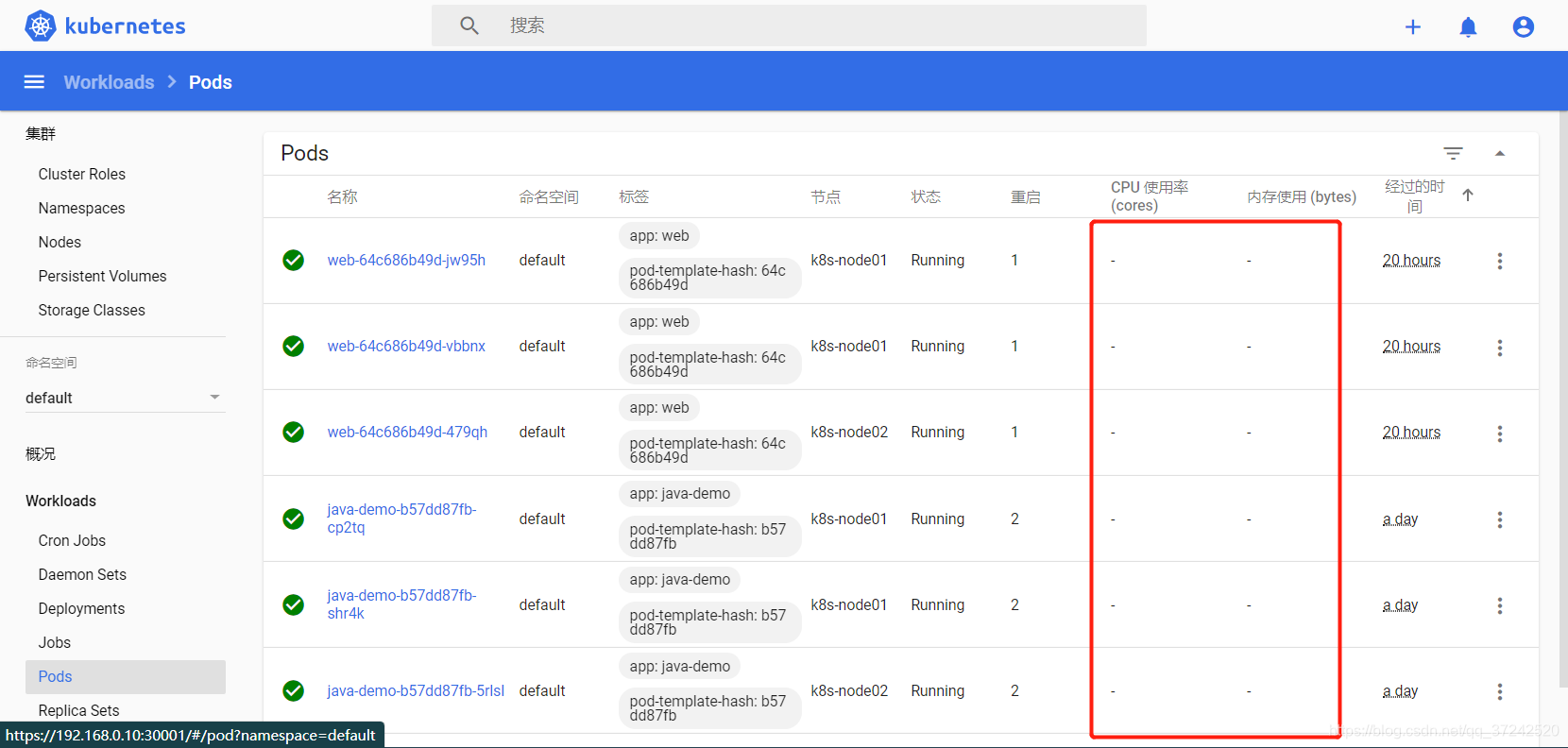Click status icon of java-demo-b57dd87fb-shr4k
The height and width of the screenshot is (748, 1568).
coord(294,604)
